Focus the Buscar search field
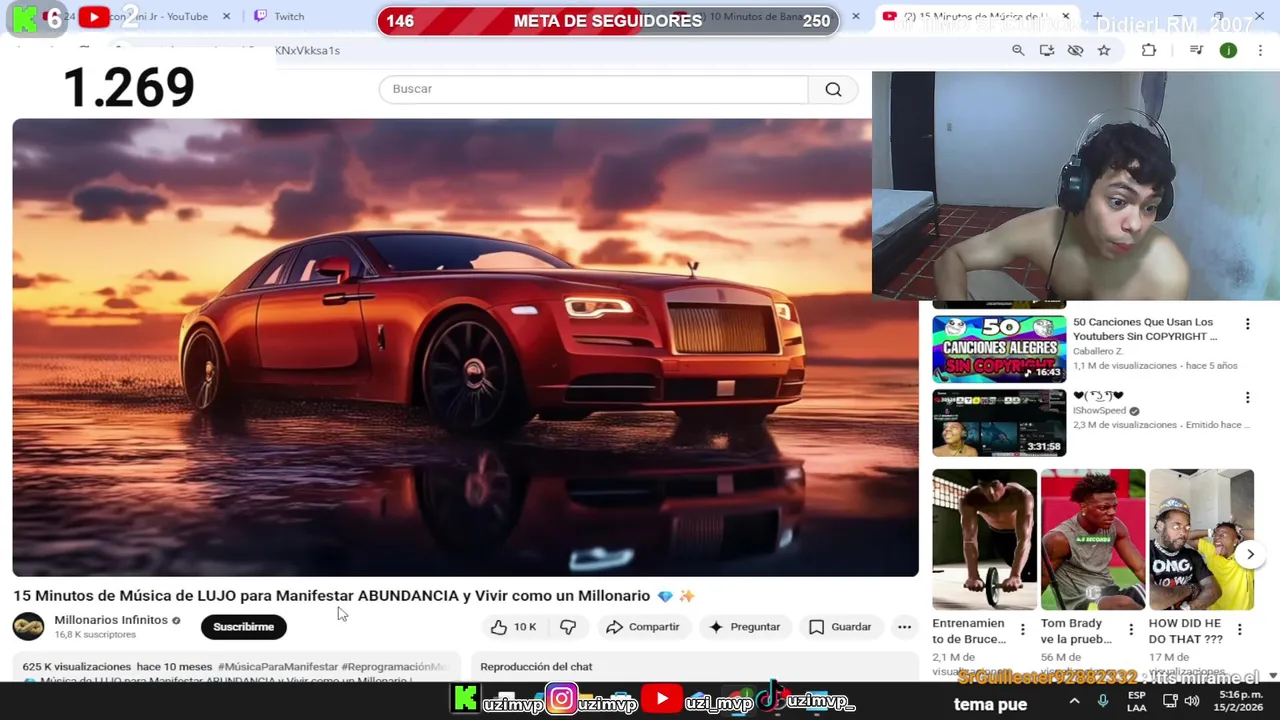 [593, 89]
